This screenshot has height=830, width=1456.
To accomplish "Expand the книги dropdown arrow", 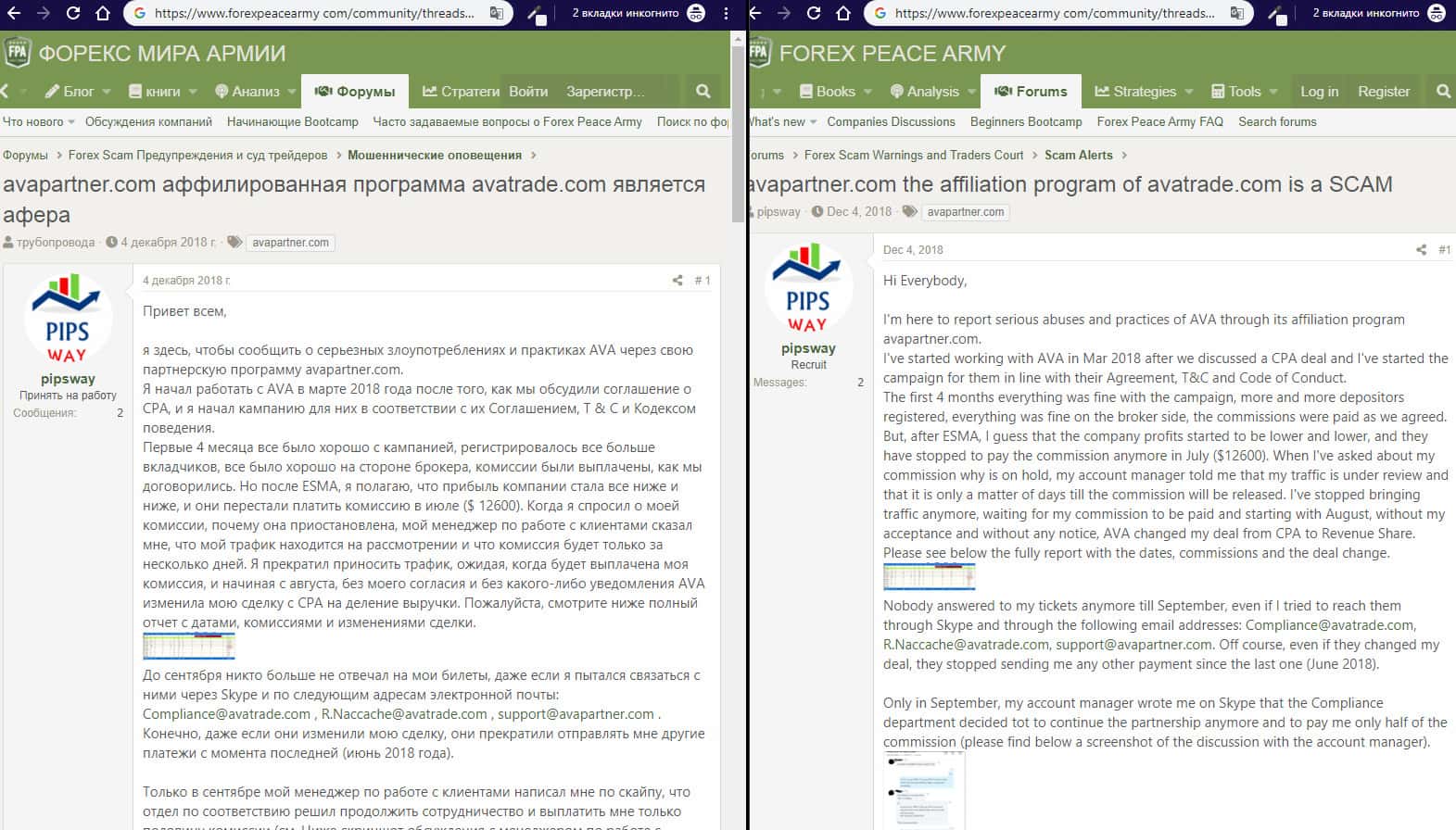I will tap(192, 92).
